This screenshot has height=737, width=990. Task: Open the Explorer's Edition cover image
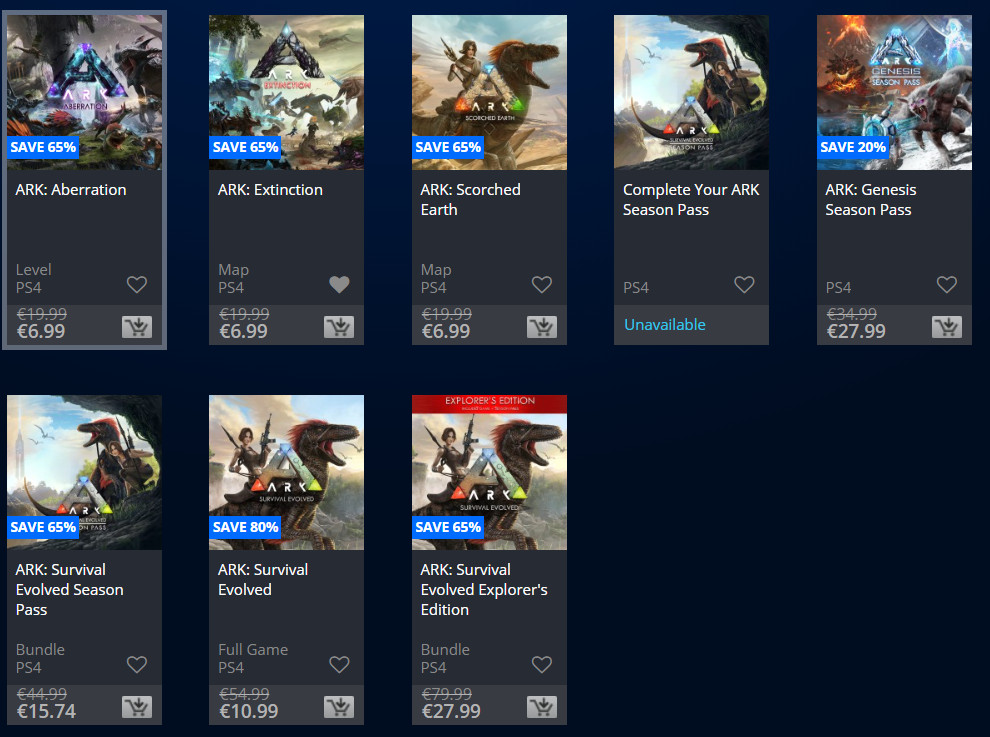point(489,472)
